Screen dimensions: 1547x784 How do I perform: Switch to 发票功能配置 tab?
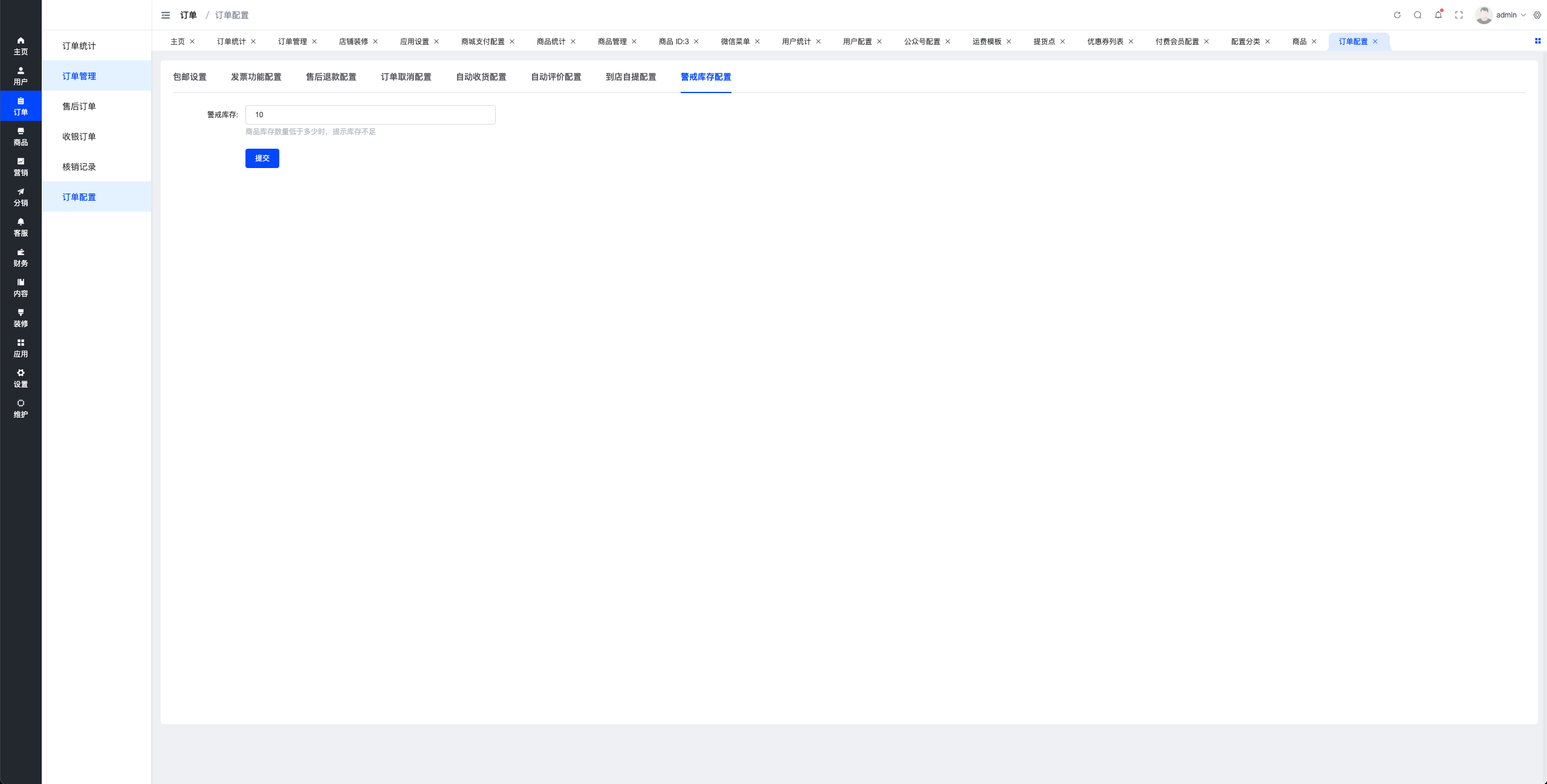pyautogui.click(x=256, y=77)
